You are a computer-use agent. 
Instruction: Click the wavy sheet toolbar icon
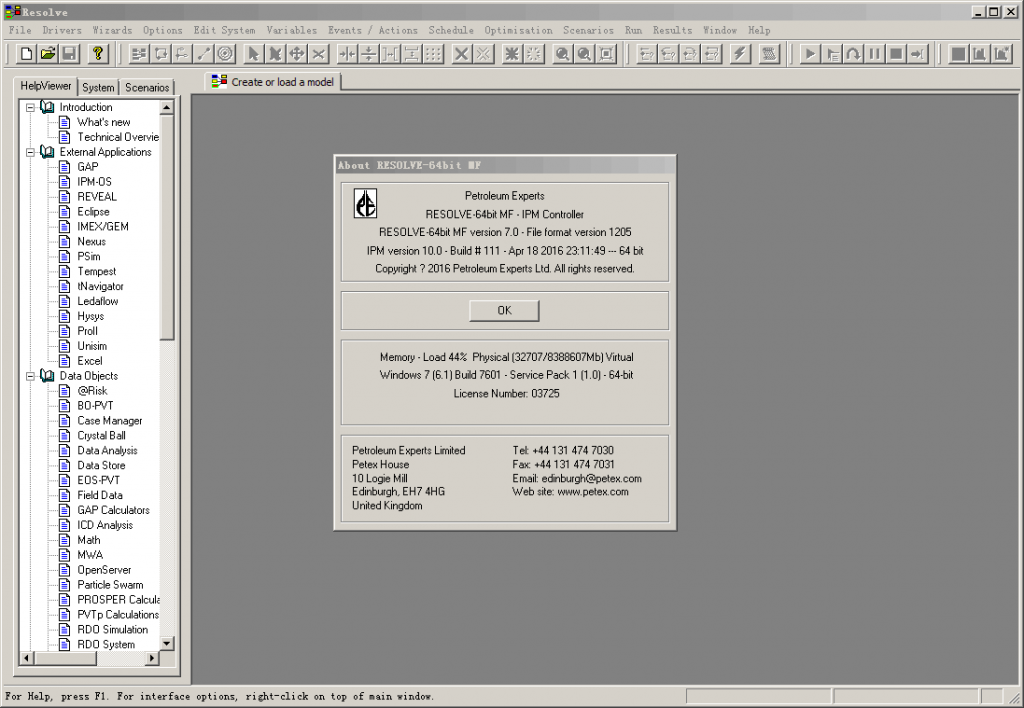769,54
